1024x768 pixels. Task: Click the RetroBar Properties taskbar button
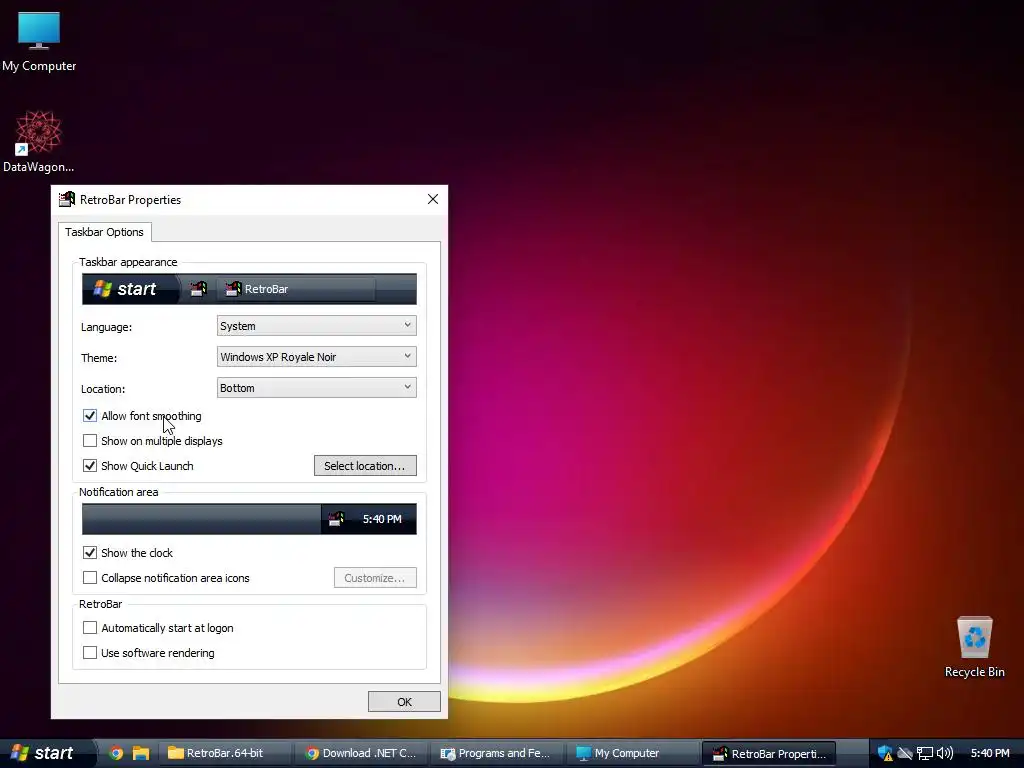pyautogui.click(x=769, y=753)
